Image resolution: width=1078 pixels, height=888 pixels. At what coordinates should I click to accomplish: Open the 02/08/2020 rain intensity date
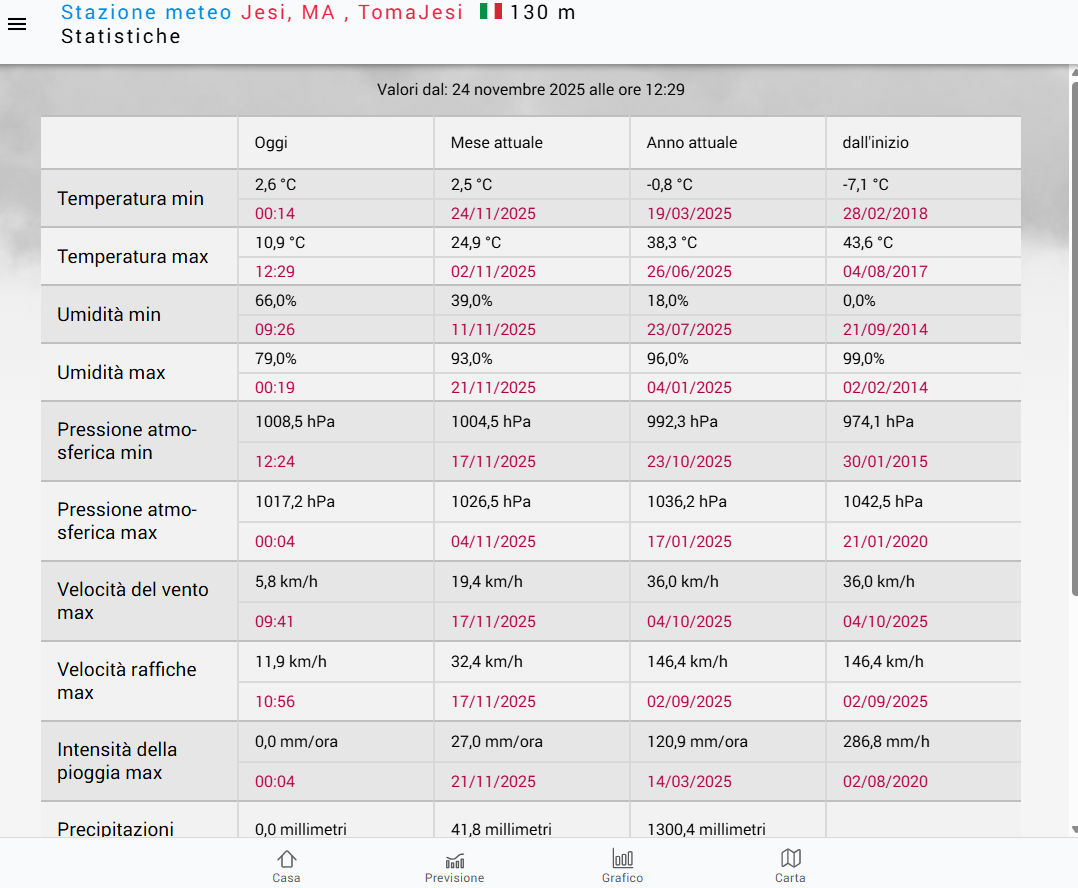[885, 781]
